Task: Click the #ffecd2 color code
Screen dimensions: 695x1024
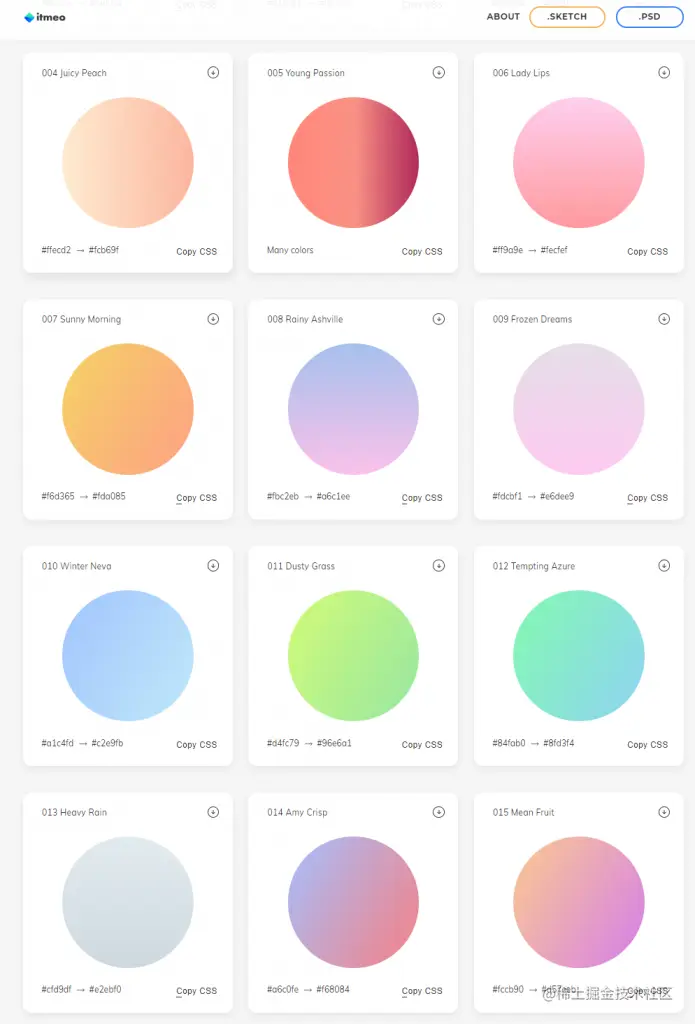Action: coord(56,249)
